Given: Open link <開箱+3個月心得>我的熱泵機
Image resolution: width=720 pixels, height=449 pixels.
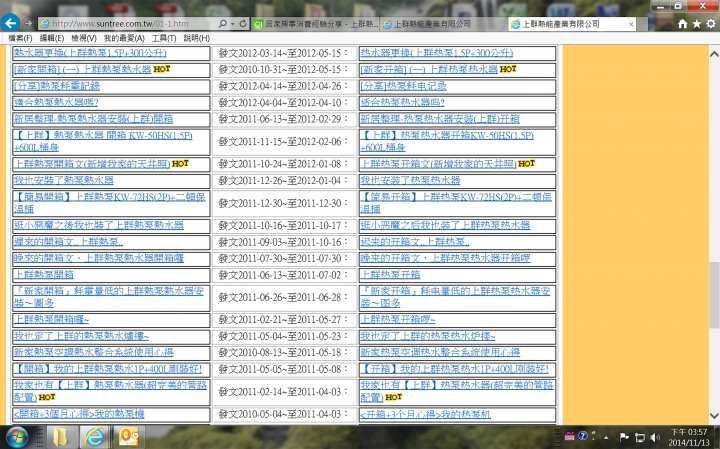Looking at the screenshot, I should tap(79, 414).
